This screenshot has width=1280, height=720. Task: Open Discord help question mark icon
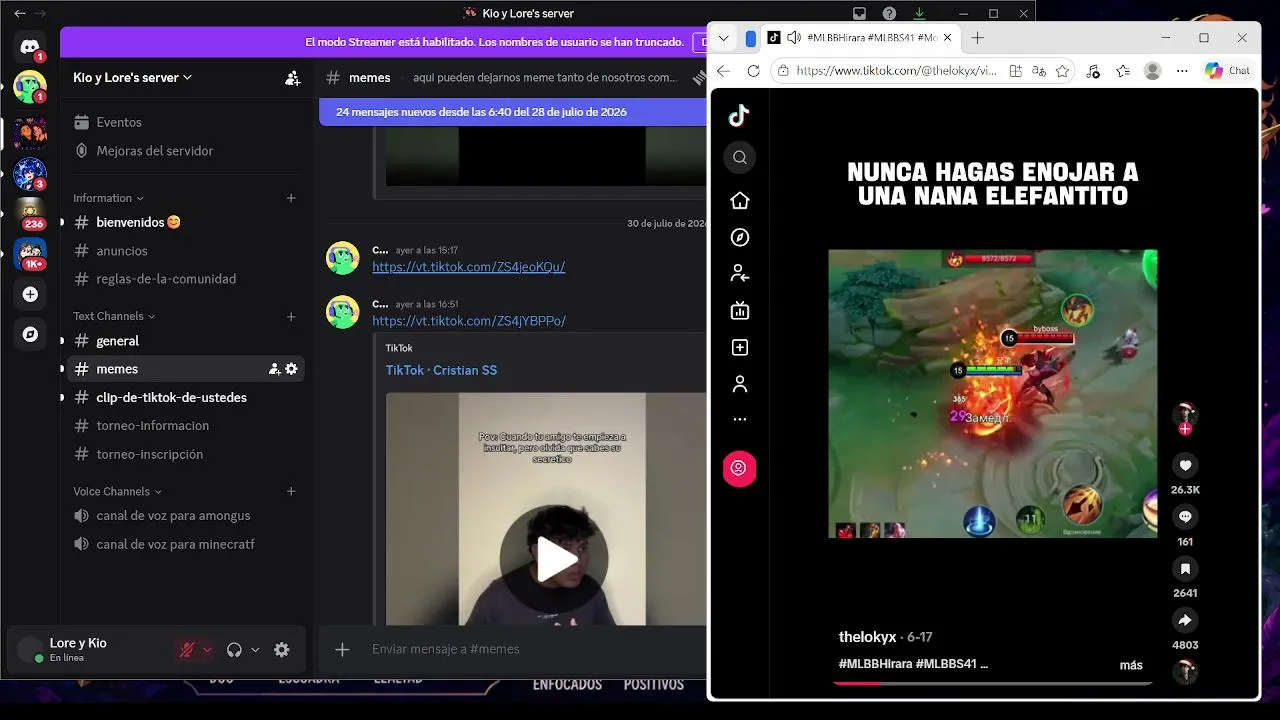[x=889, y=13]
